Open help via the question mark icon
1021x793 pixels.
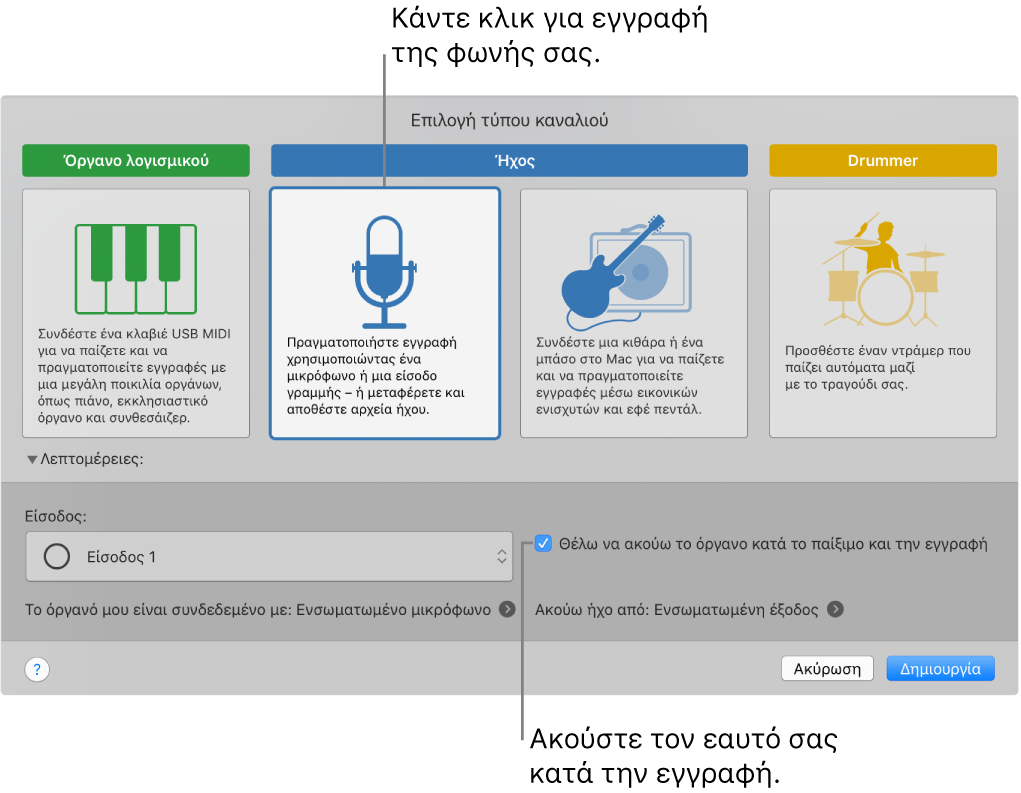[36, 669]
